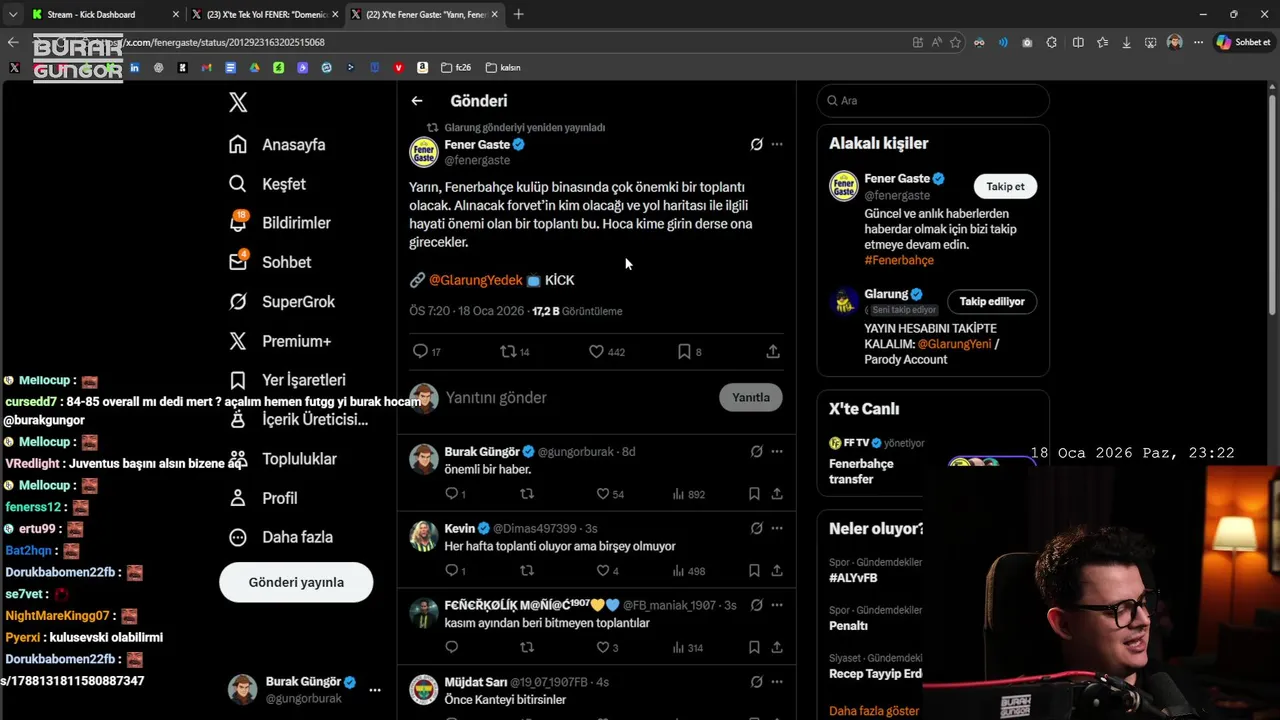Screen dimensions: 1280x720
Task: Click the reply icon with 17 replies
Action: tap(420, 351)
